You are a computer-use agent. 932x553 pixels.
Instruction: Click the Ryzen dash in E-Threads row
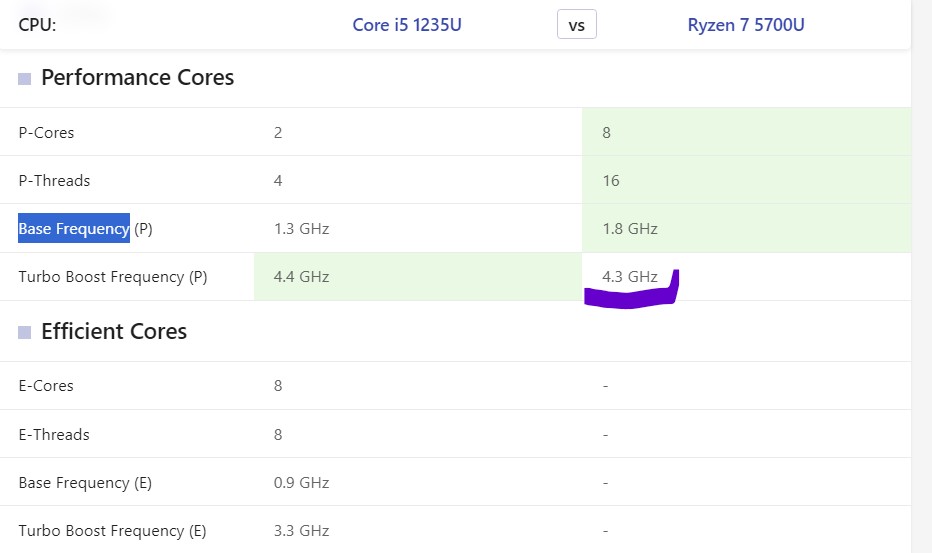click(x=606, y=435)
